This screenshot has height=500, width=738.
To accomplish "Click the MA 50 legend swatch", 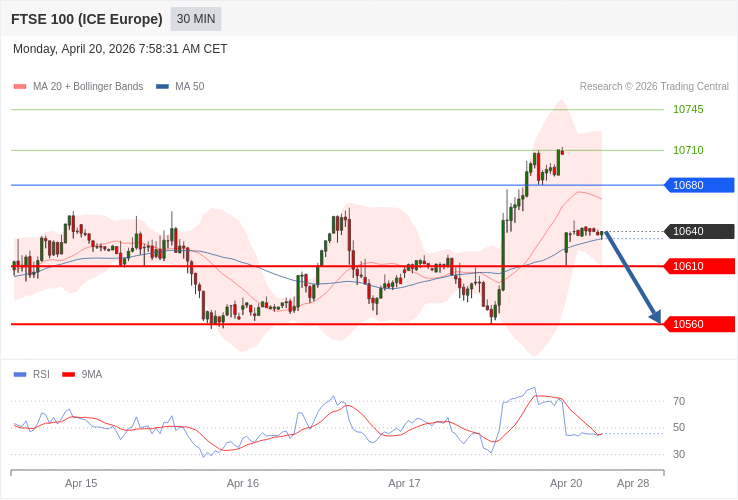I will tap(162, 87).
